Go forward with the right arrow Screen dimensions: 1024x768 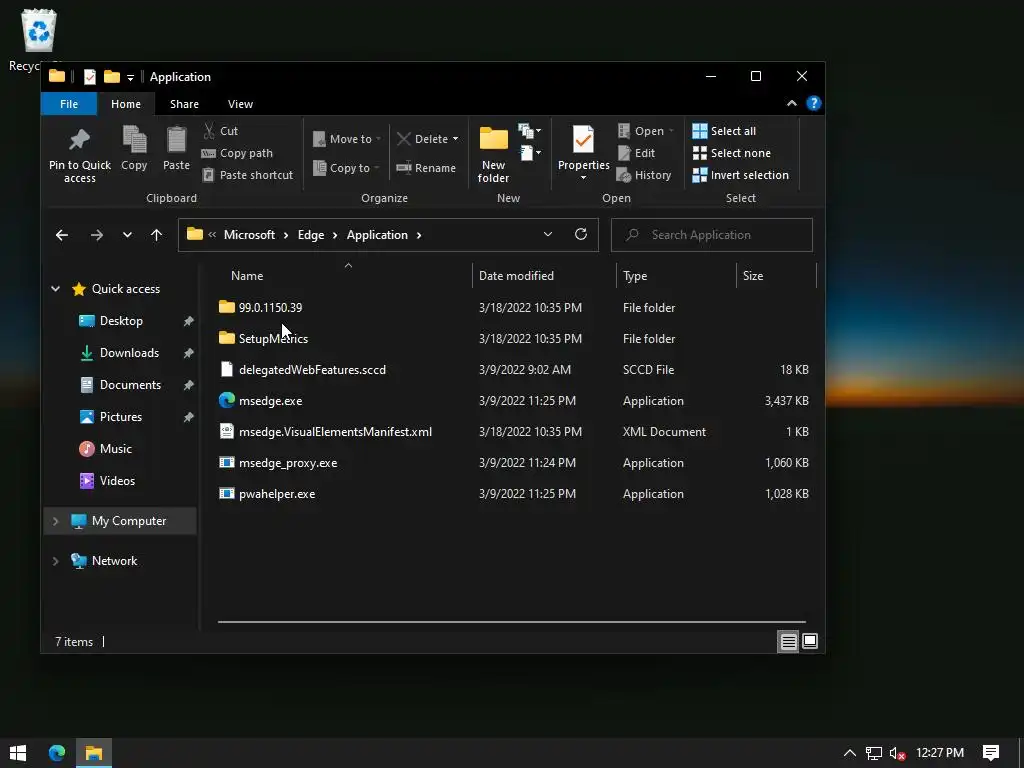(x=97, y=235)
